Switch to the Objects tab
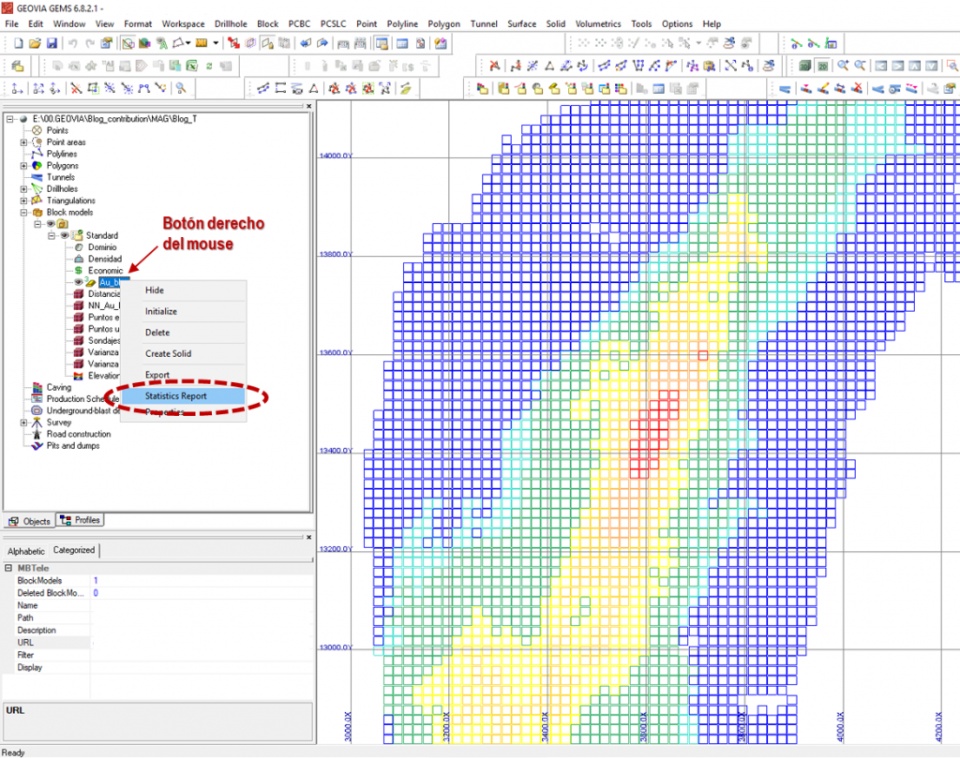 click(29, 521)
